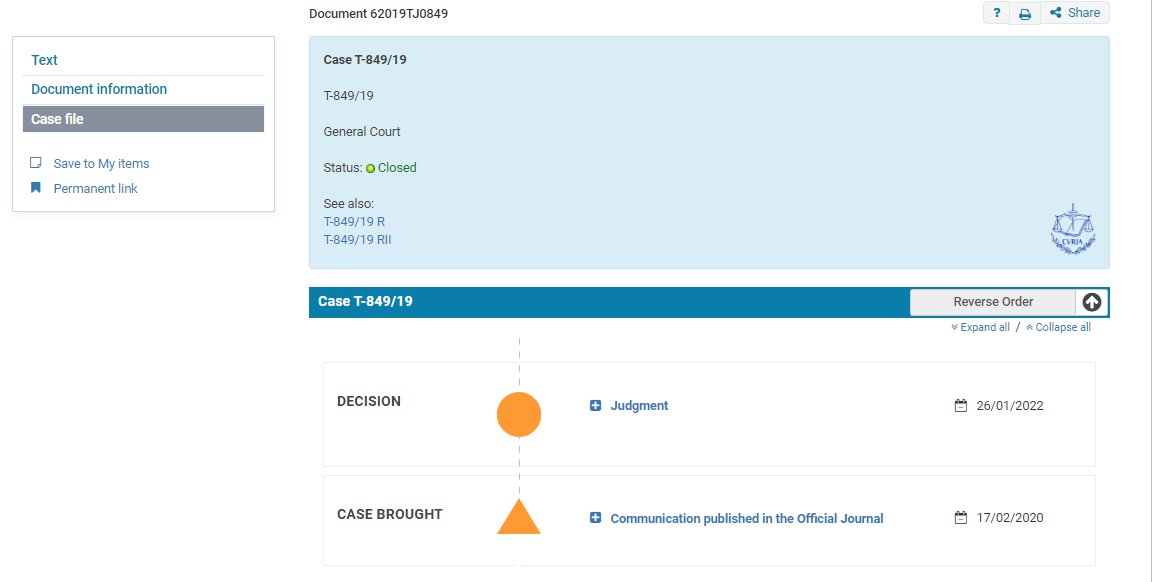Click the Case T-849/19 blue header bar title
The width and height of the screenshot is (1152, 582).
tap(365, 301)
